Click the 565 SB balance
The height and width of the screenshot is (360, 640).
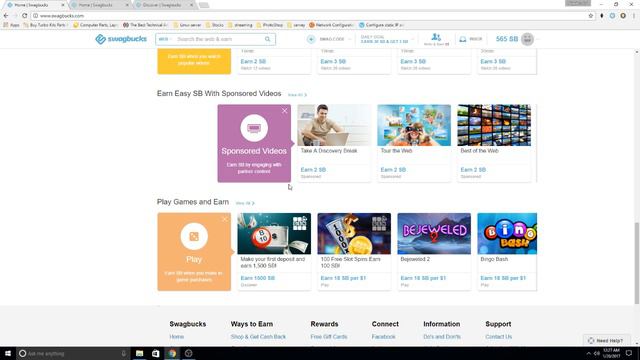point(507,39)
